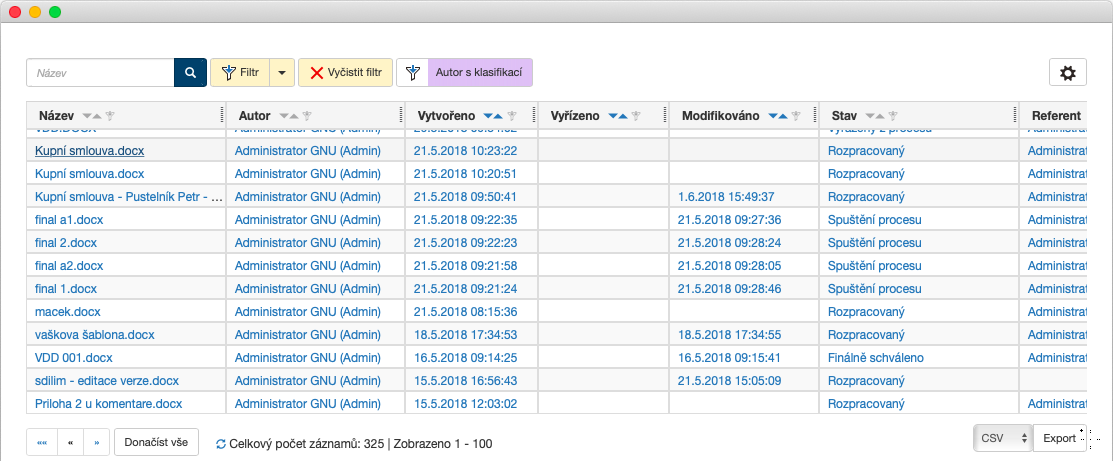This screenshot has height=461, width=1113.
Task: Click the magnifier search button
Action: 189,73
